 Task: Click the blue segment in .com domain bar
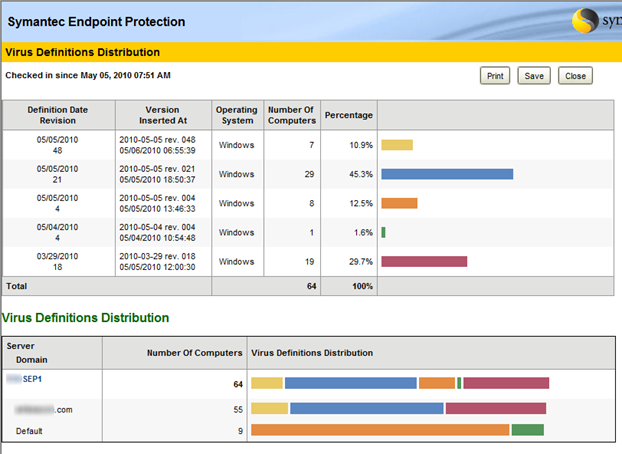coord(367,408)
